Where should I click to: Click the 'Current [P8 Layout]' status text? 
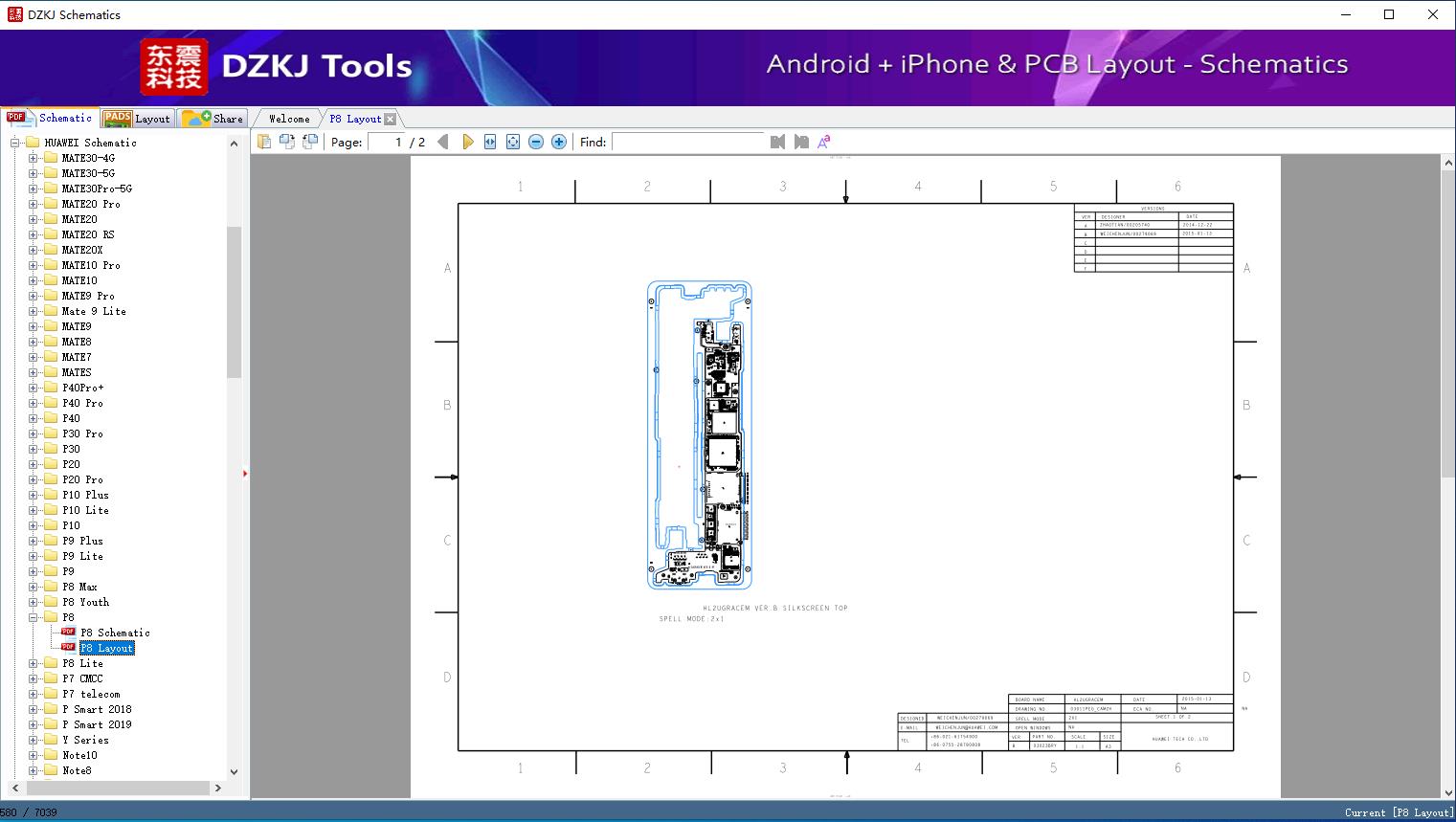coord(1398,812)
